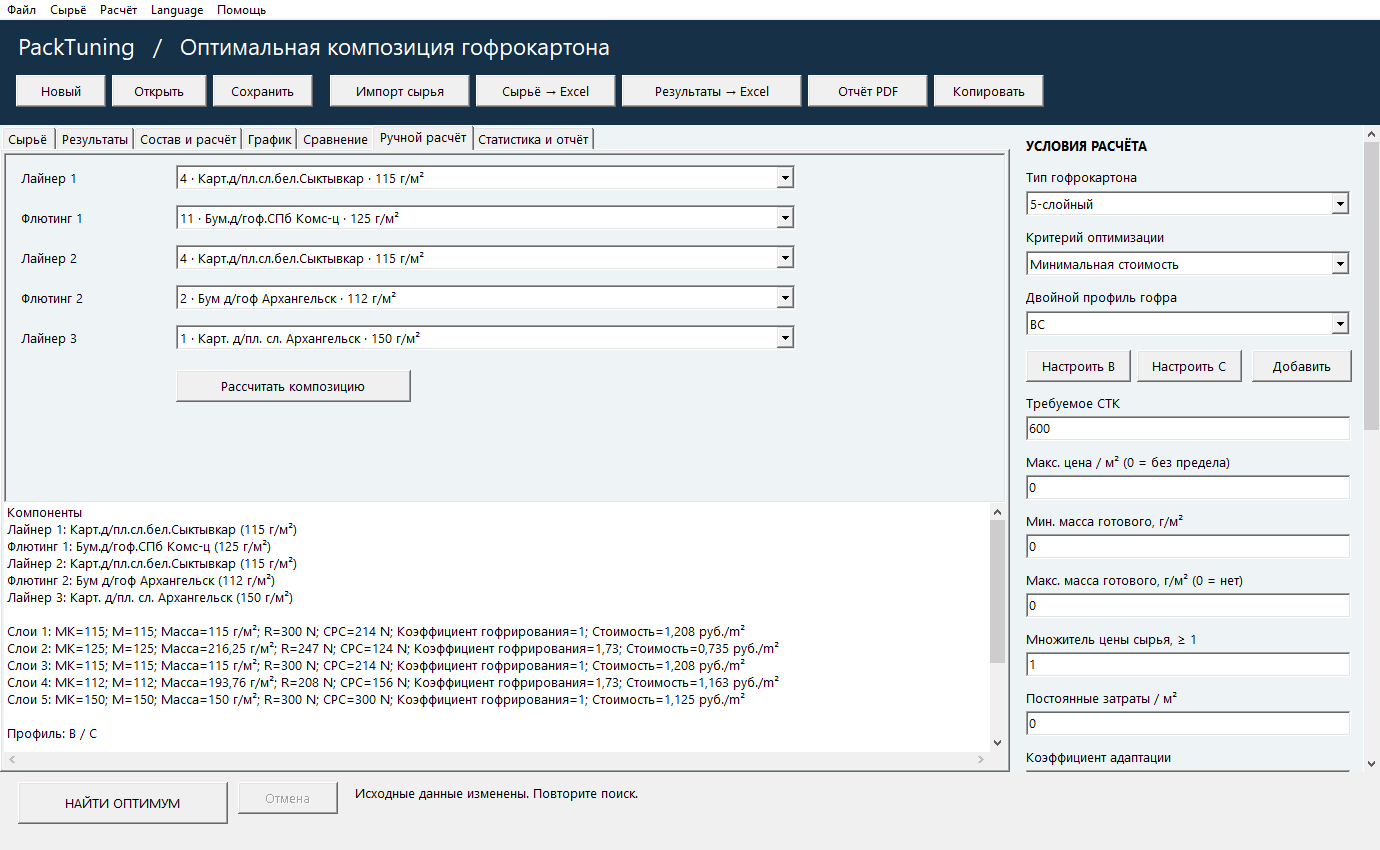1380x850 pixels.
Task: Click the results text vertical scrollbar
Action: [997, 626]
